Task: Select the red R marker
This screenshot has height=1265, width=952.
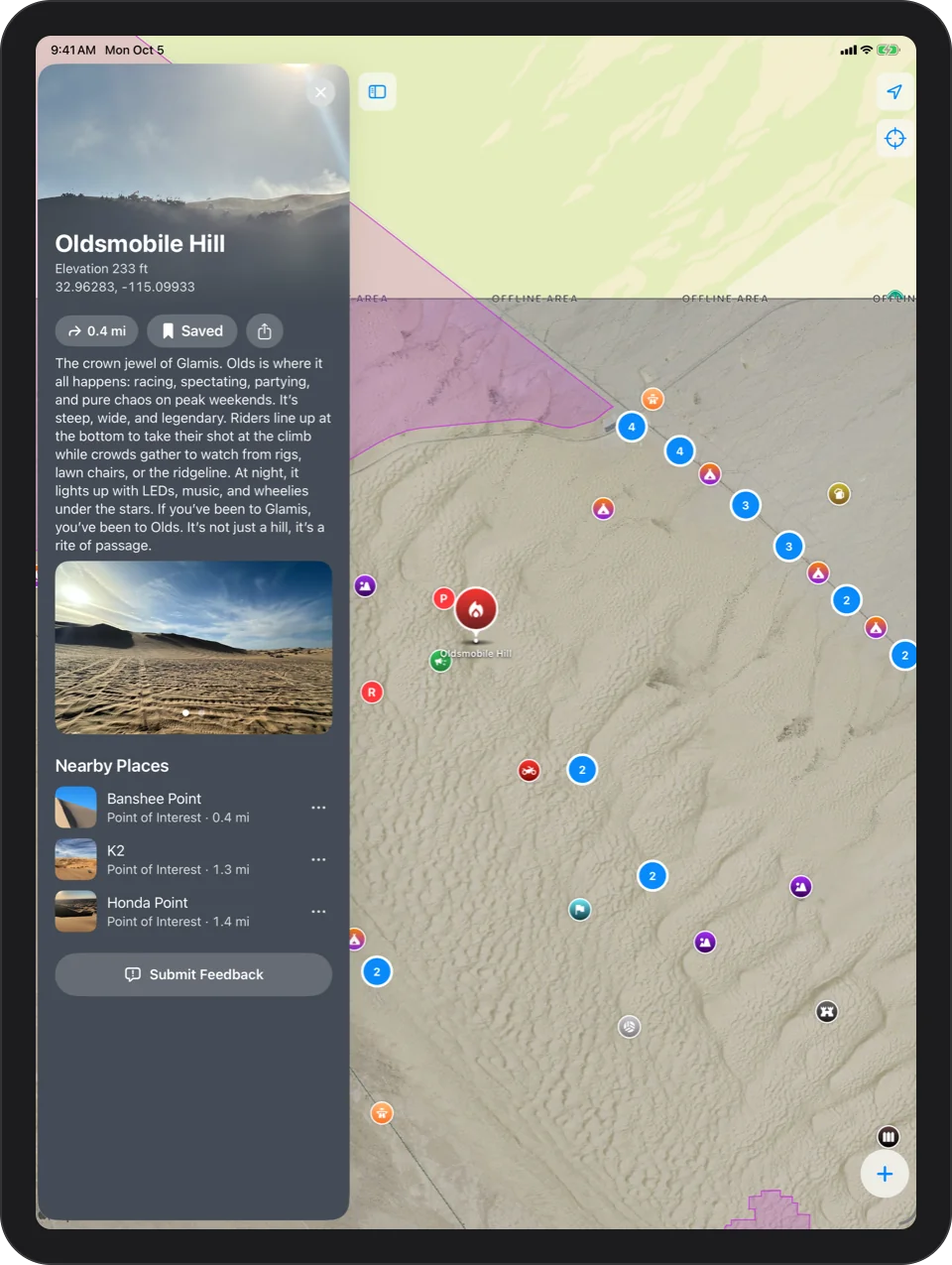Action: [372, 693]
